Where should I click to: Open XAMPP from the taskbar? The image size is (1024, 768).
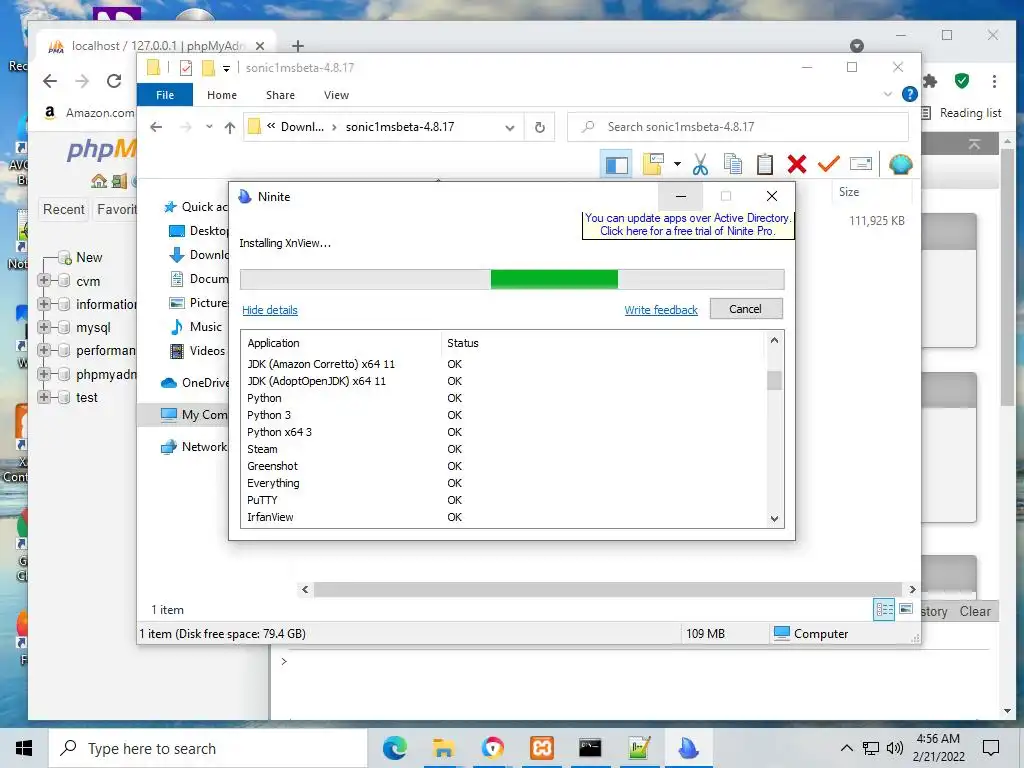(x=541, y=748)
